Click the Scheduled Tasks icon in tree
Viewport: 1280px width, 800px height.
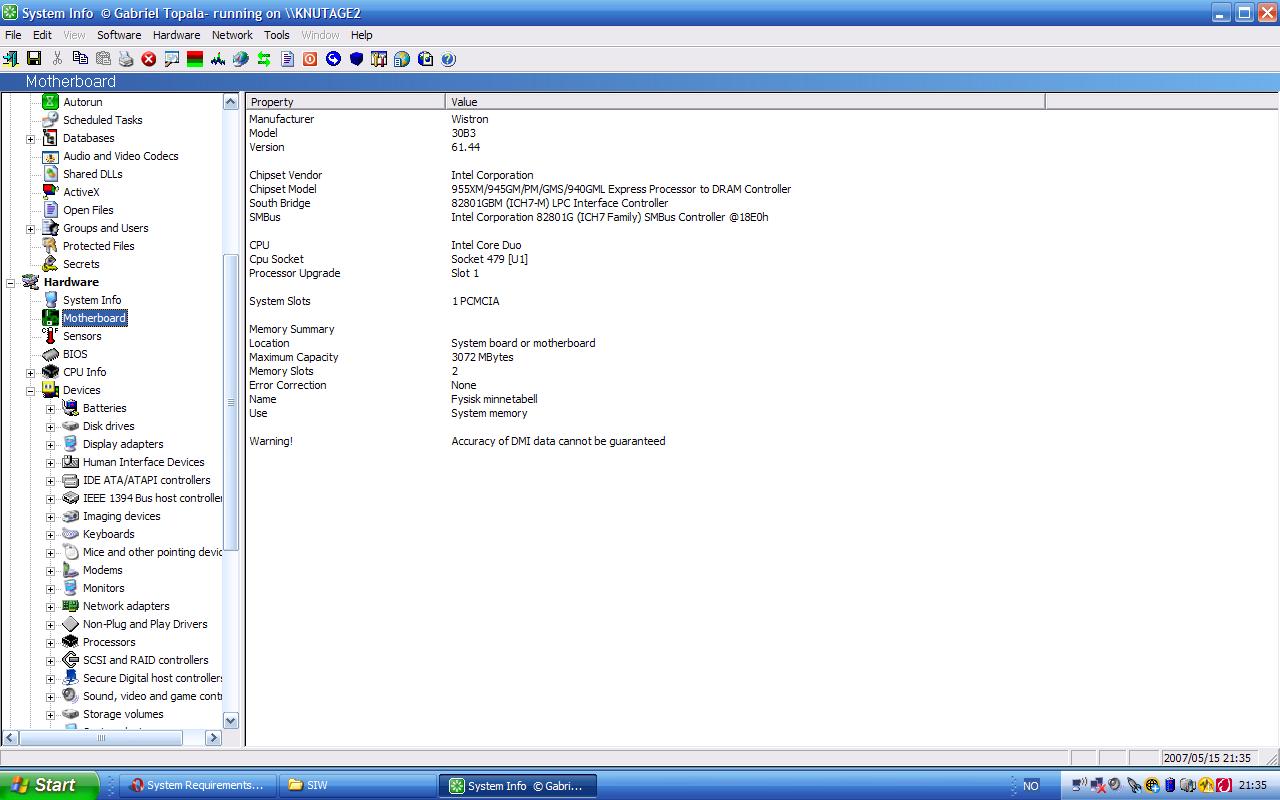click(x=50, y=120)
